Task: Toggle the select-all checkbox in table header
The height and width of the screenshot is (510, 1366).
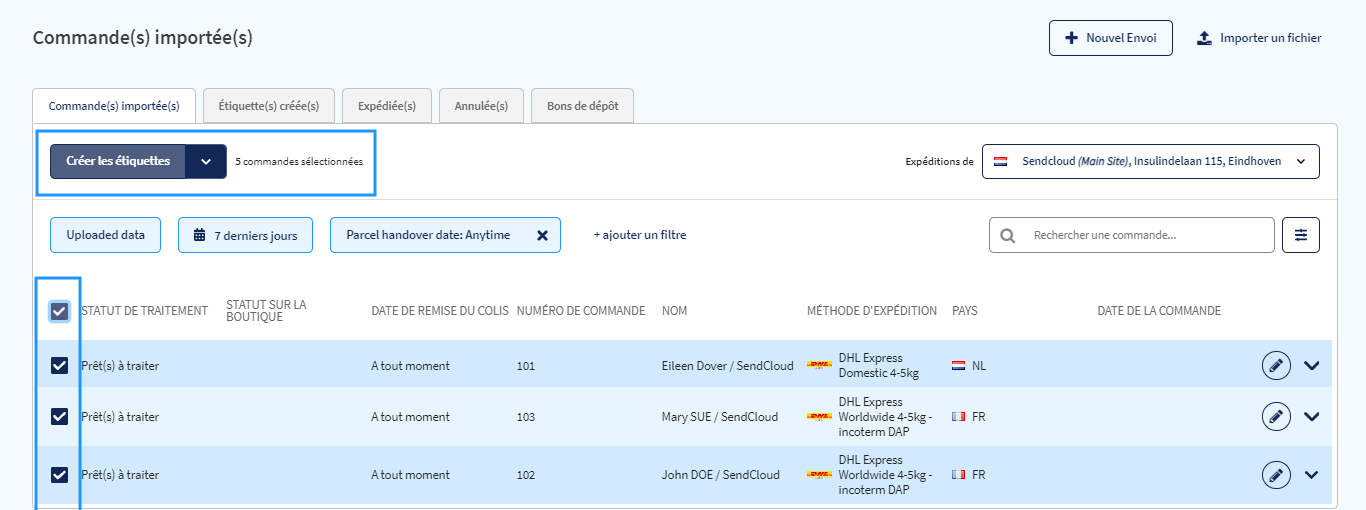Action: [59, 311]
